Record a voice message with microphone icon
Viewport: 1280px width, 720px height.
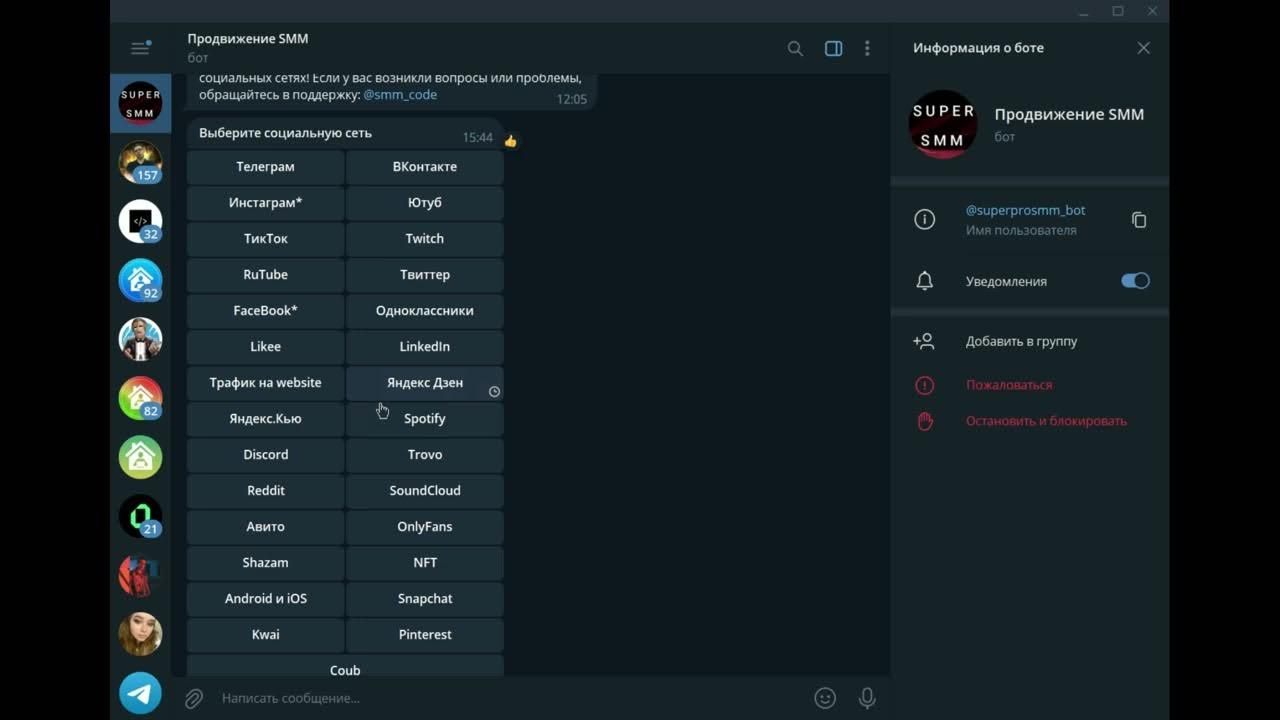(x=867, y=698)
